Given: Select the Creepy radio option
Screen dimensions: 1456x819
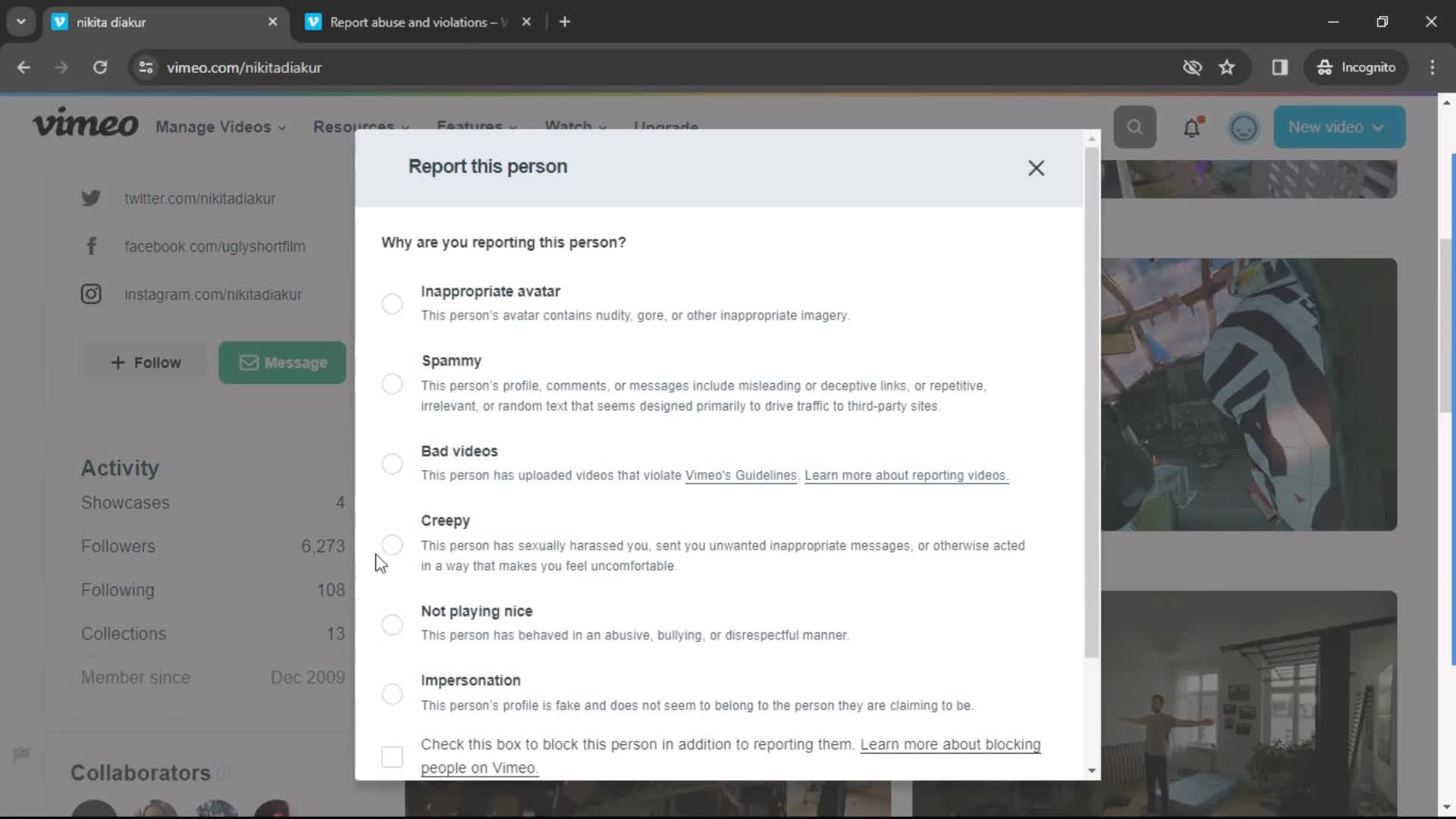Looking at the screenshot, I should (392, 544).
